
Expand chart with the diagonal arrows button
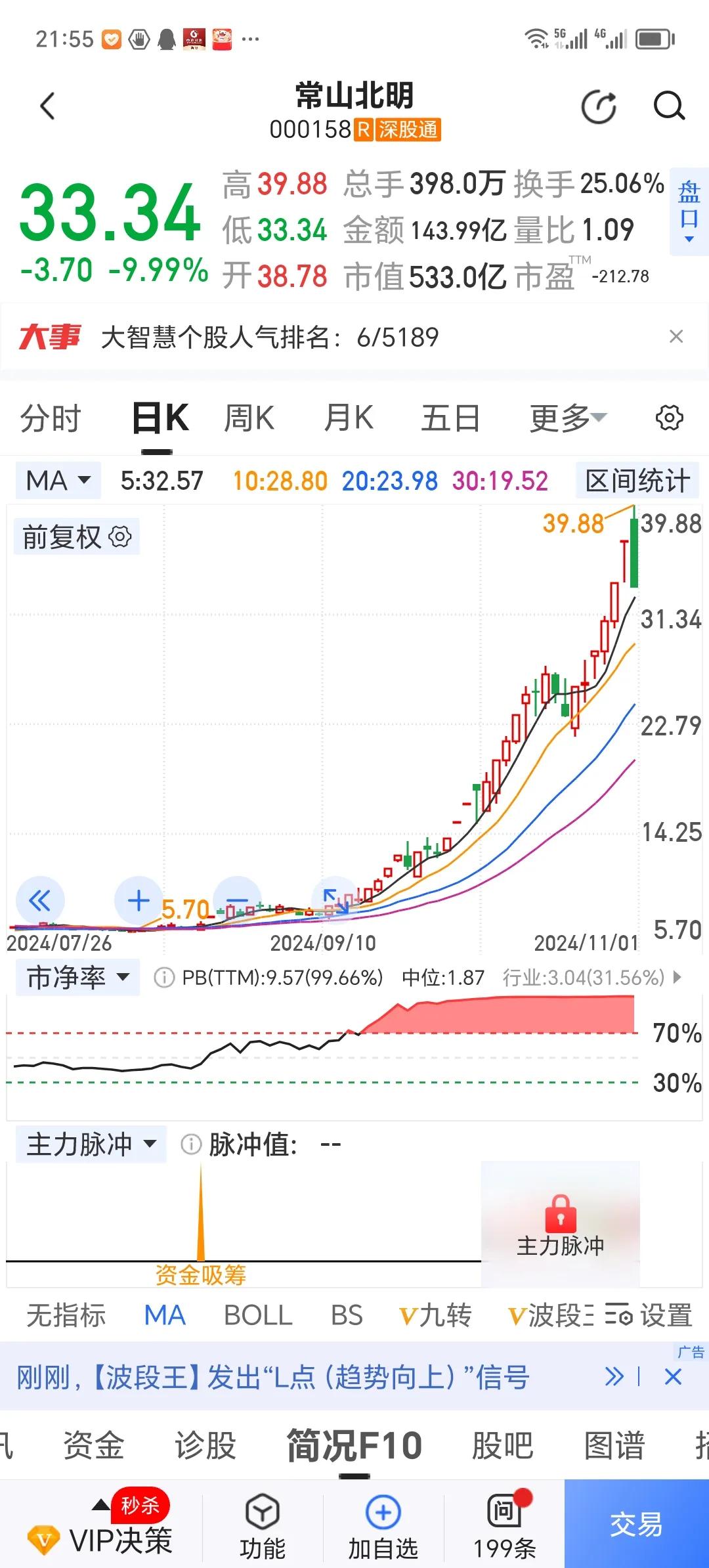335,900
